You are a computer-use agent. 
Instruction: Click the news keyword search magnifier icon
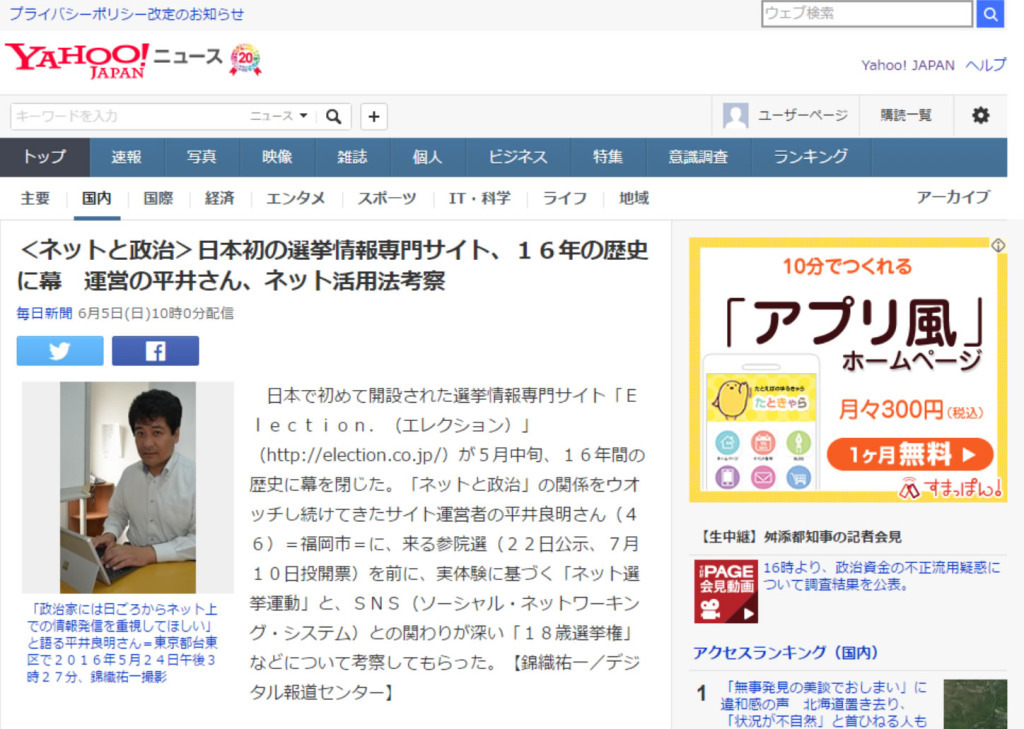pos(334,116)
